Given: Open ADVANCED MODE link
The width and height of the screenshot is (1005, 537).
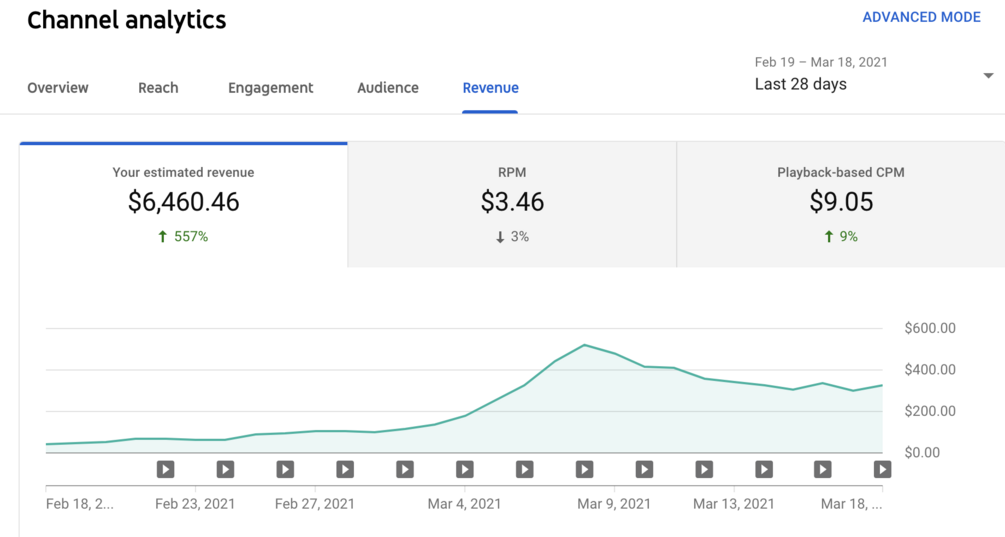Looking at the screenshot, I should tap(921, 18).
